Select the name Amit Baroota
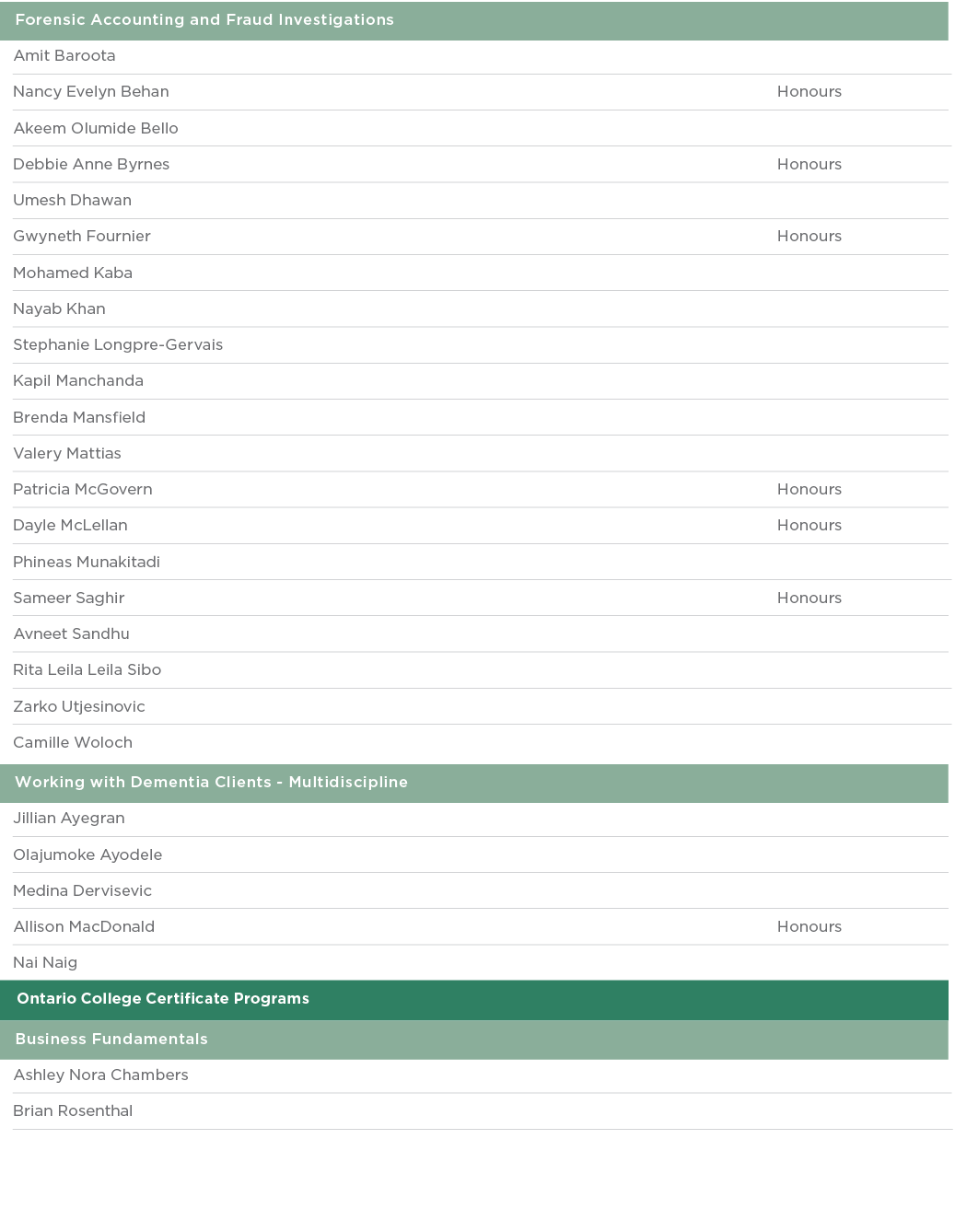Image resolution: width=955 pixels, height=1232 pixels. click(64, 56)
